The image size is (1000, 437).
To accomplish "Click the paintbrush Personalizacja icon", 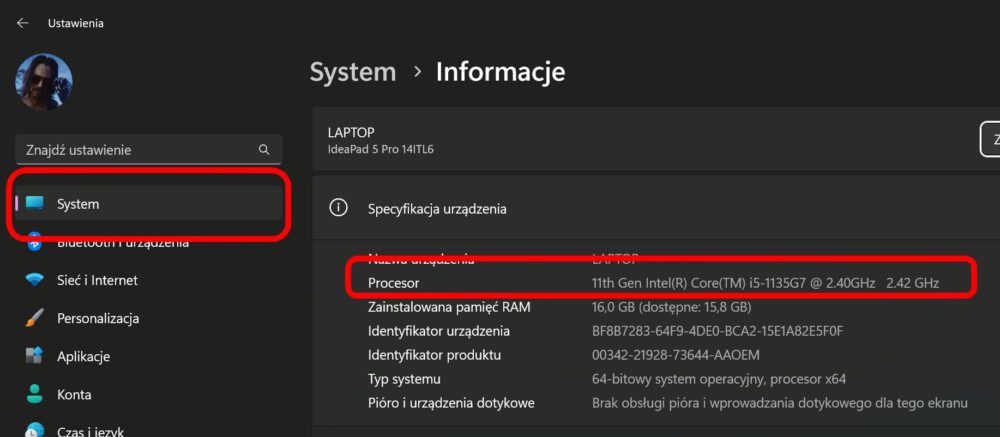I will (x=34, y=318).
